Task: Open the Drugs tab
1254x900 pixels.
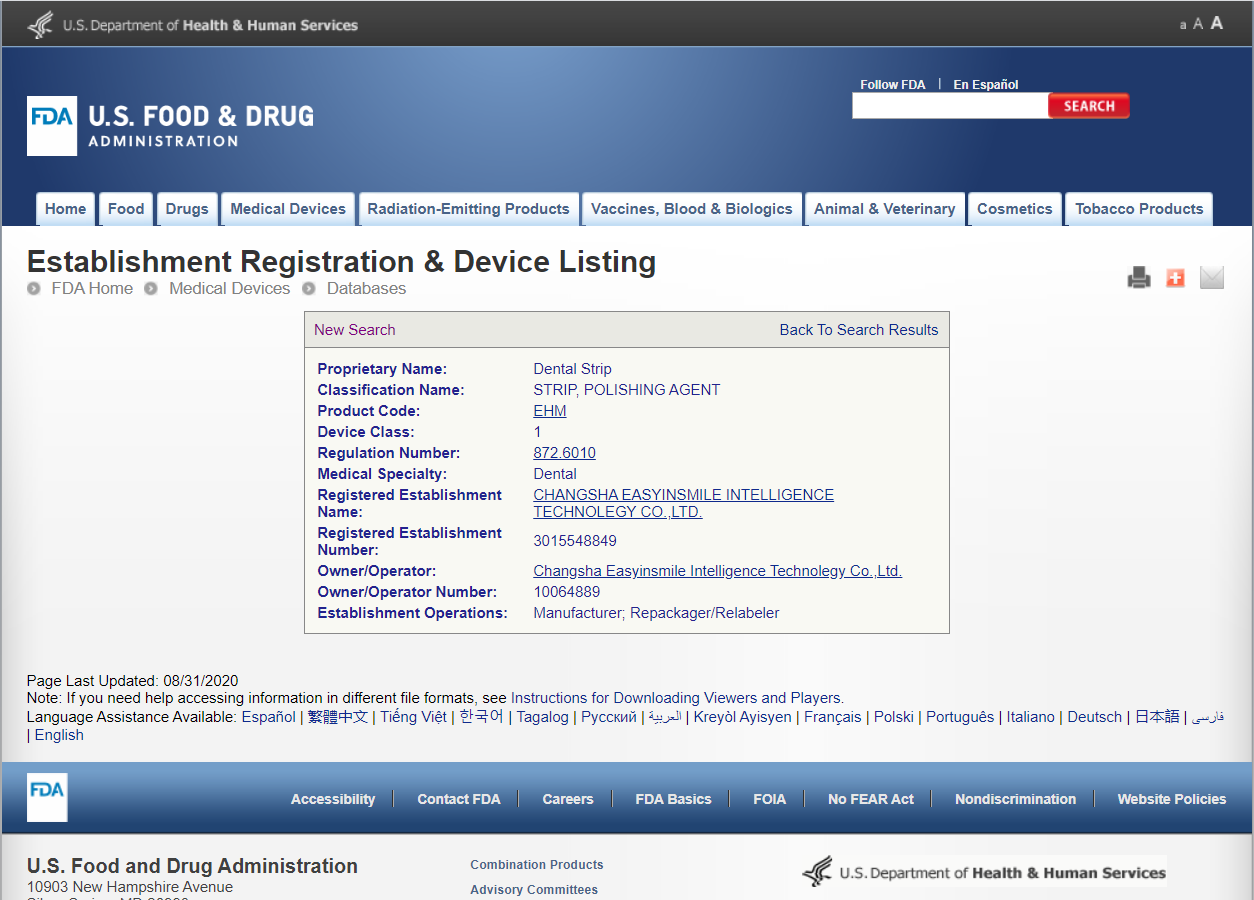Action: point(187,209)
